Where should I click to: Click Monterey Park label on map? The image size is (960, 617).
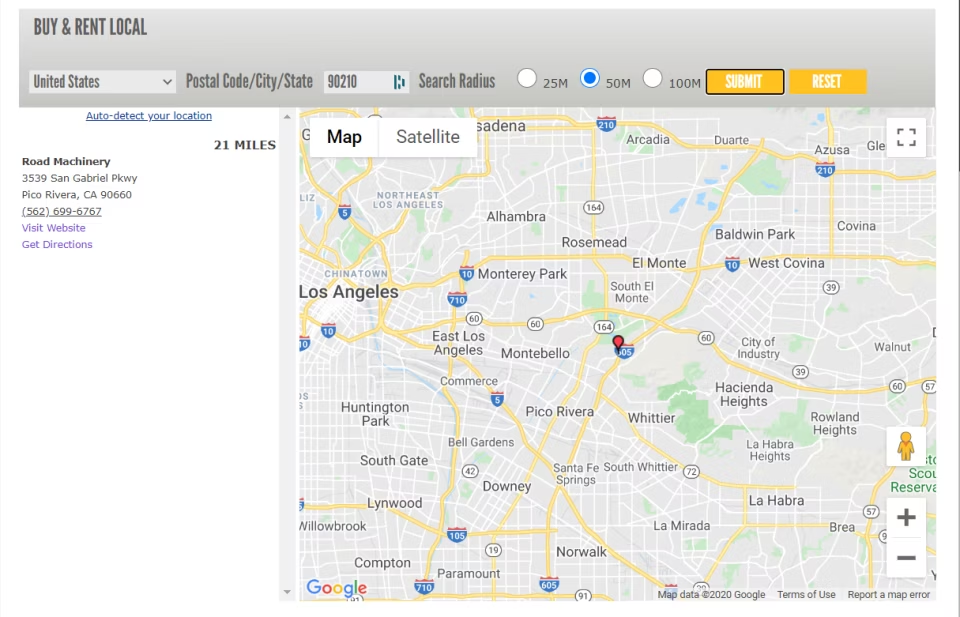[522, 274]
